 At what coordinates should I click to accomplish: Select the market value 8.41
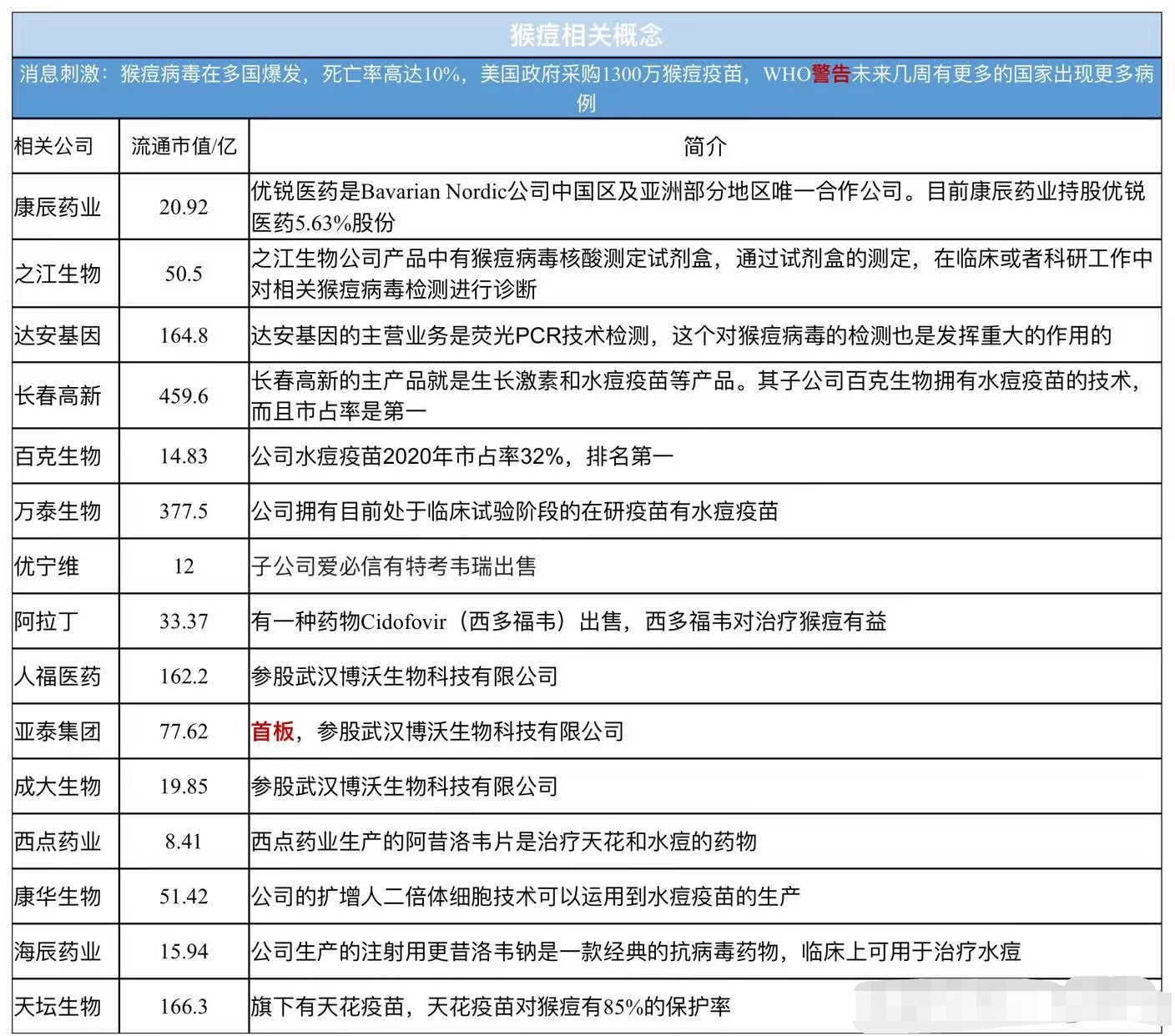point(184,842)
